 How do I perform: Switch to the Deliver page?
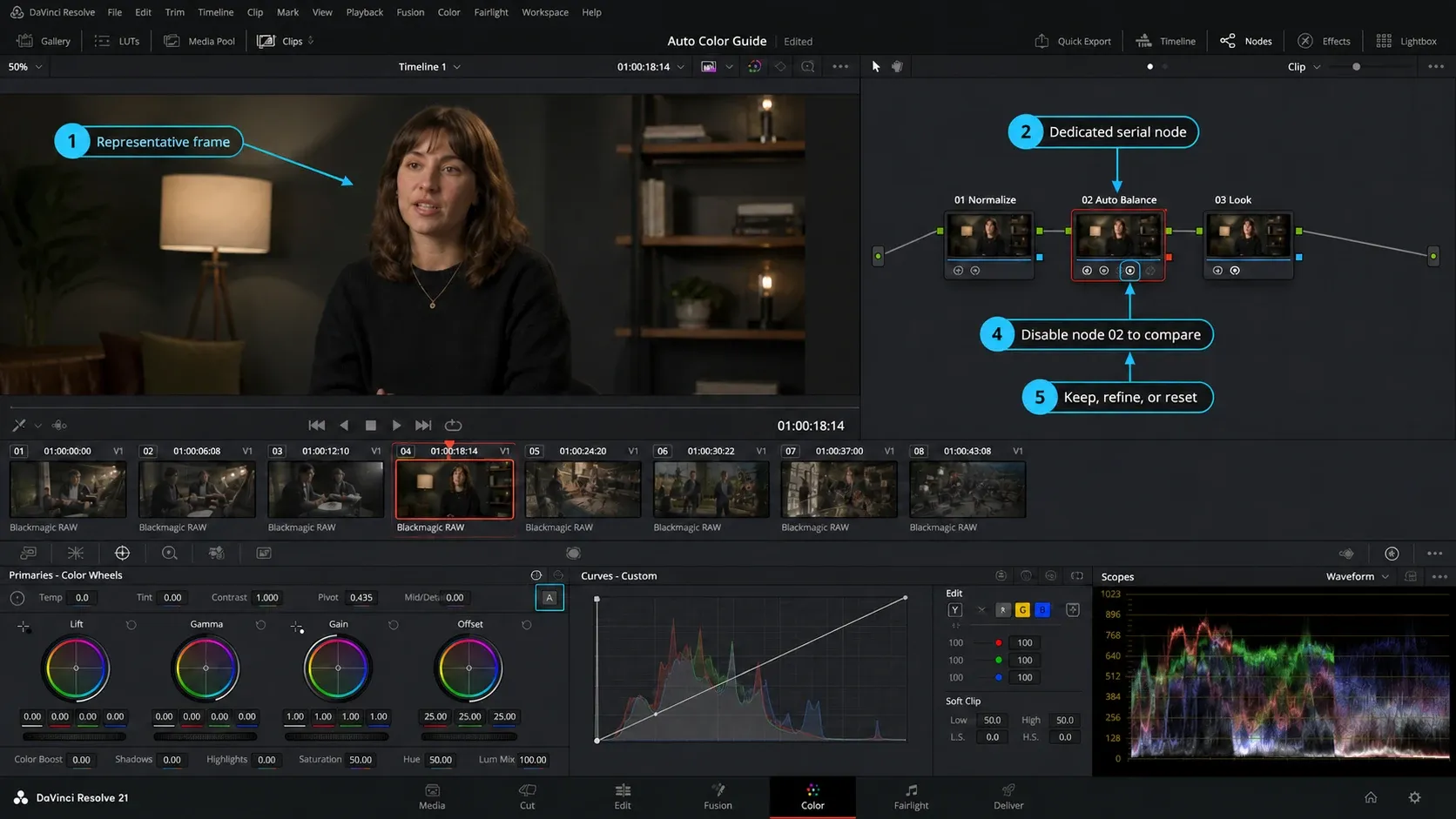pyautogui.click(x=1008, y=796)
